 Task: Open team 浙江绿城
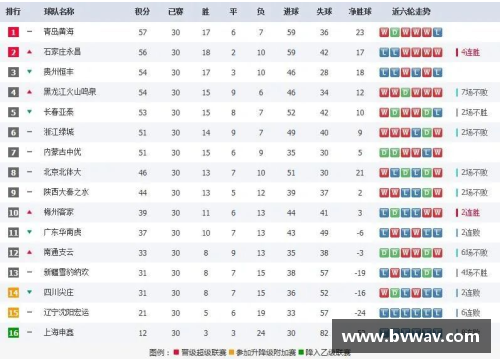(59, 132)
